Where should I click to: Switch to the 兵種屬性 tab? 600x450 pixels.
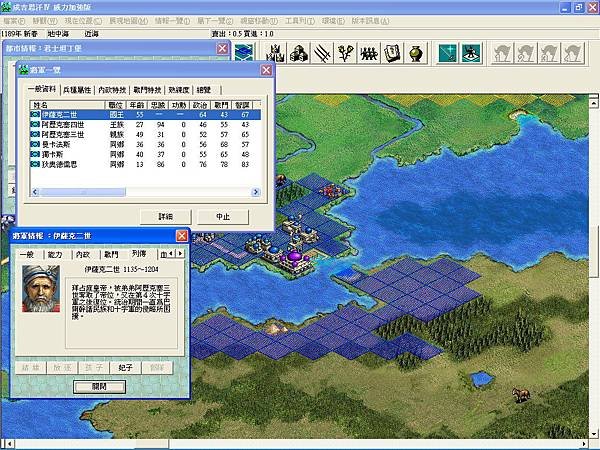[77, 90]
